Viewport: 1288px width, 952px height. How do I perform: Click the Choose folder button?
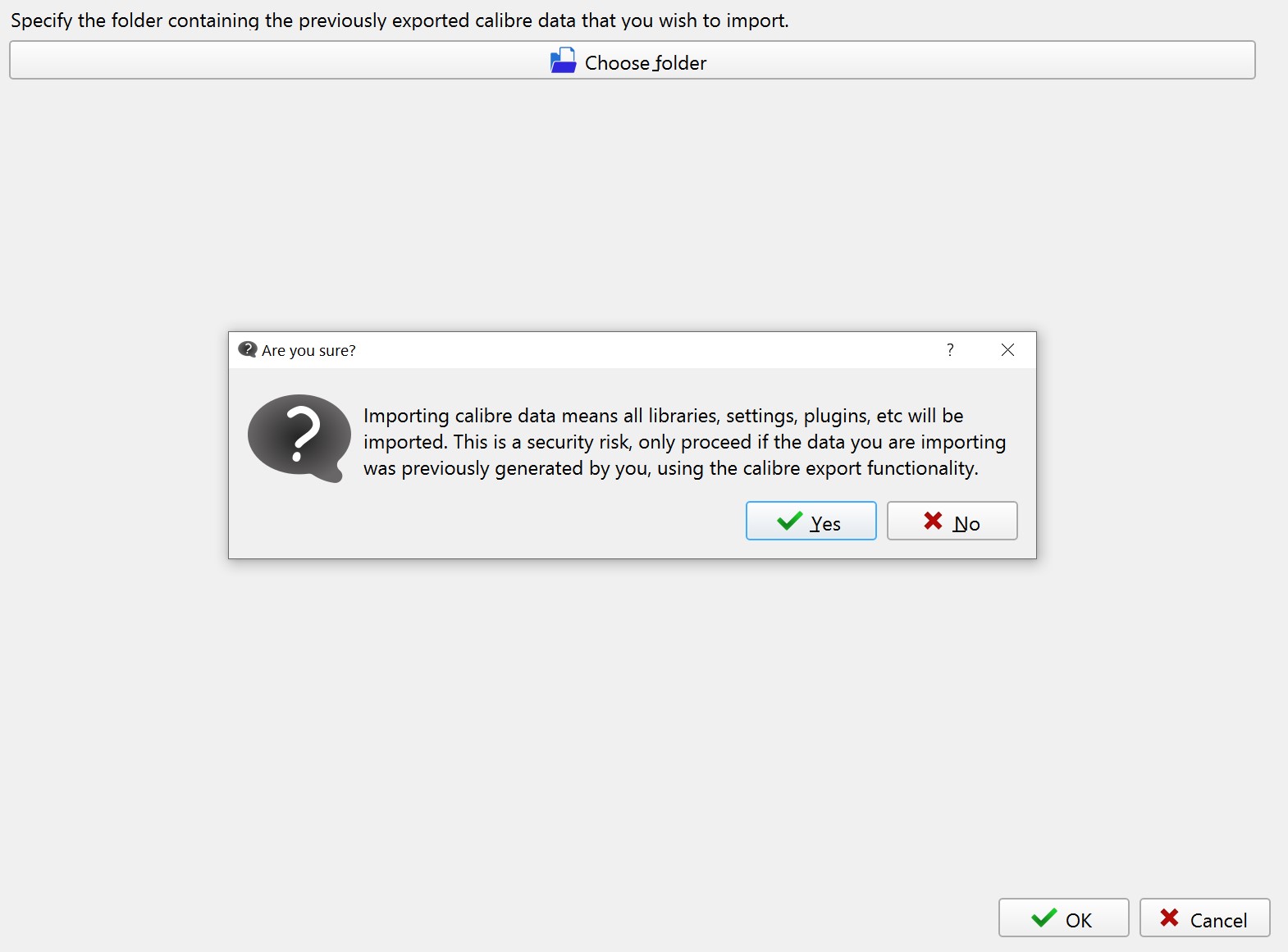[x=632, y=61]
